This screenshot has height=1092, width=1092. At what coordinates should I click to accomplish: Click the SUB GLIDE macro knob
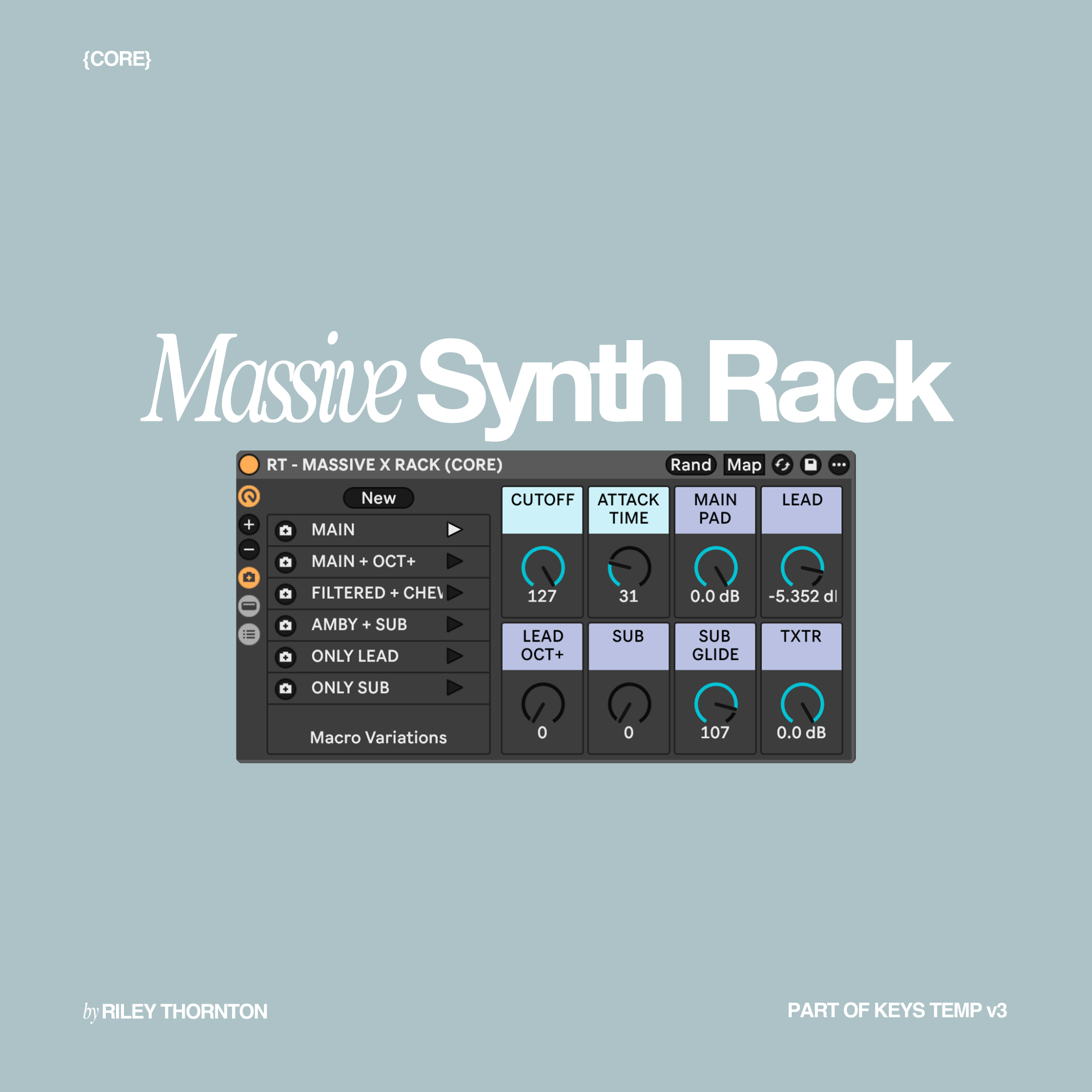(716, 704)
